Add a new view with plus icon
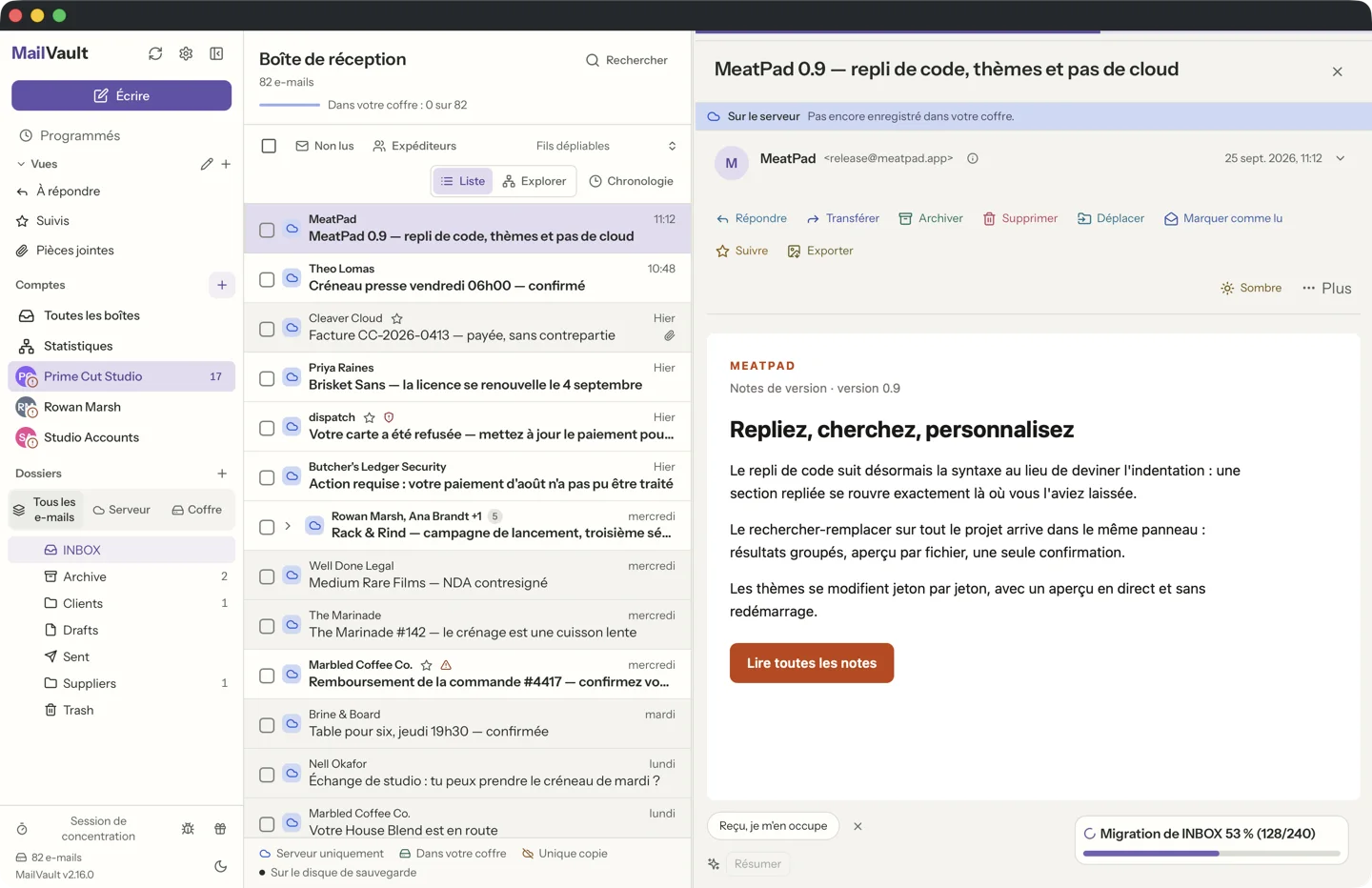 [226, 164]
